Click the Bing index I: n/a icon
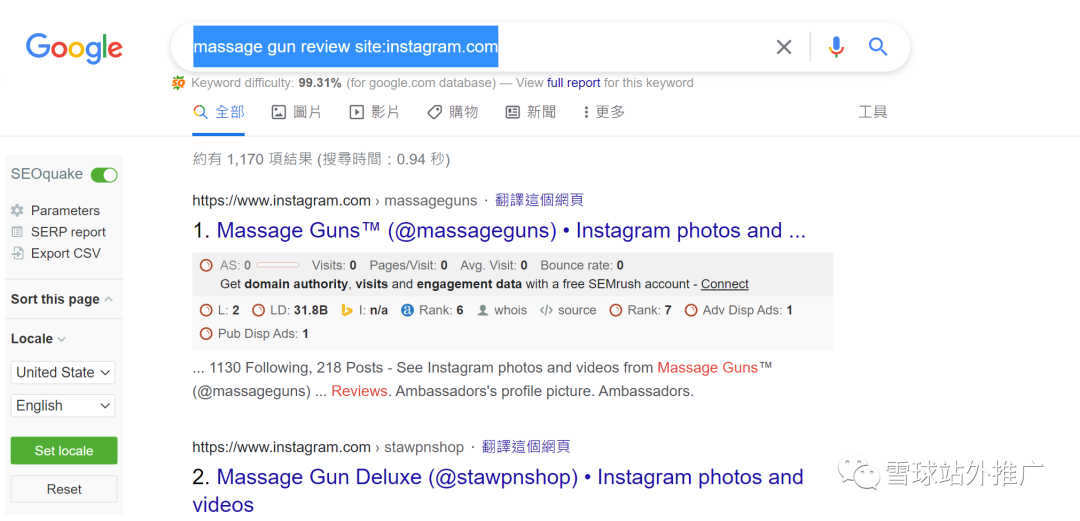This screenshot has width=1080, height=521. pyautogui.click(x=348, y=310)
